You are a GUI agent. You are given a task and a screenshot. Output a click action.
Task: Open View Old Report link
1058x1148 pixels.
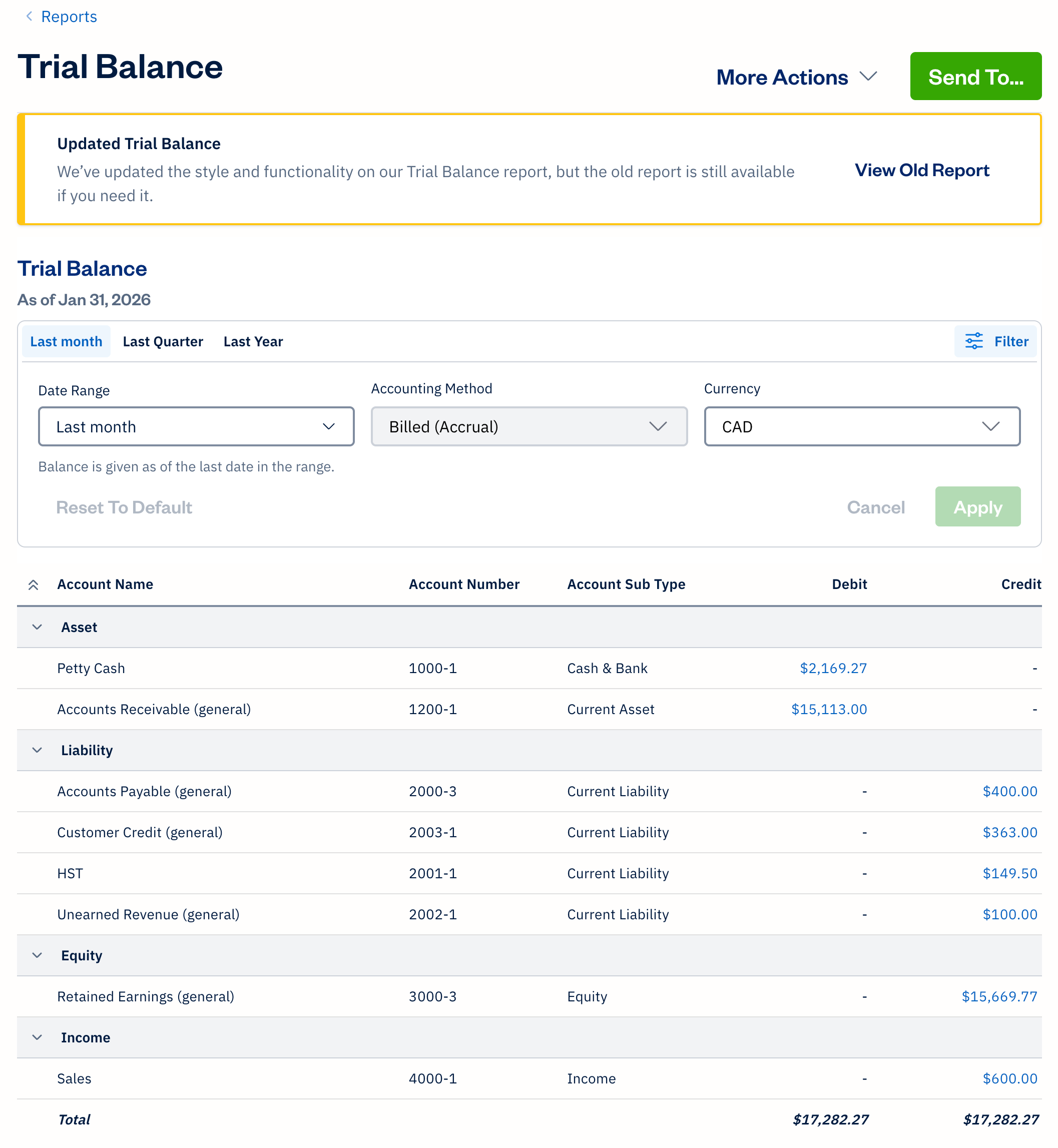pyautogui.click(x=922, y=170)
